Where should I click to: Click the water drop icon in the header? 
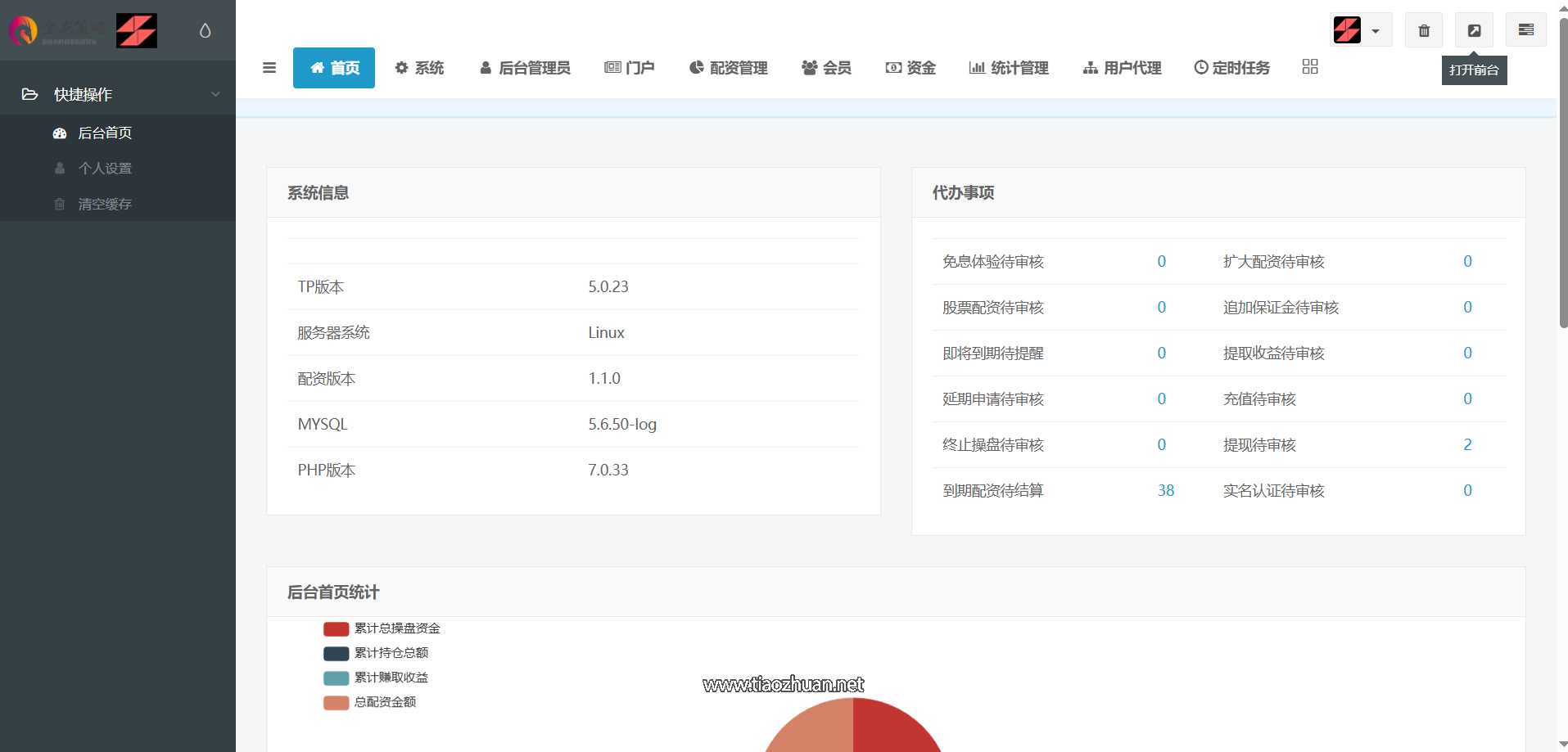coord(205,30)
